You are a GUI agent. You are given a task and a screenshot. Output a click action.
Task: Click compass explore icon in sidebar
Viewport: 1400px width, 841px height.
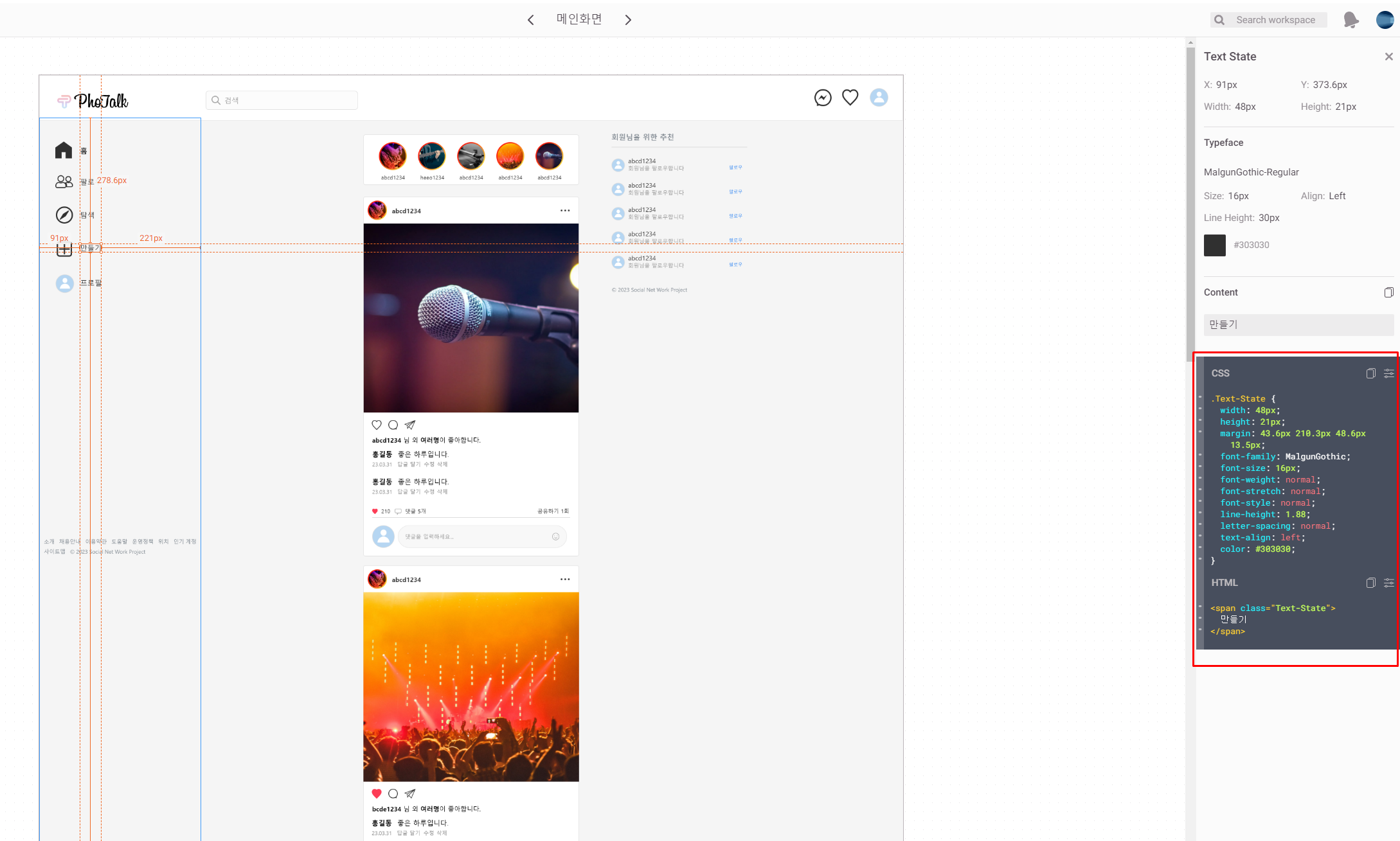pos(64,215)
